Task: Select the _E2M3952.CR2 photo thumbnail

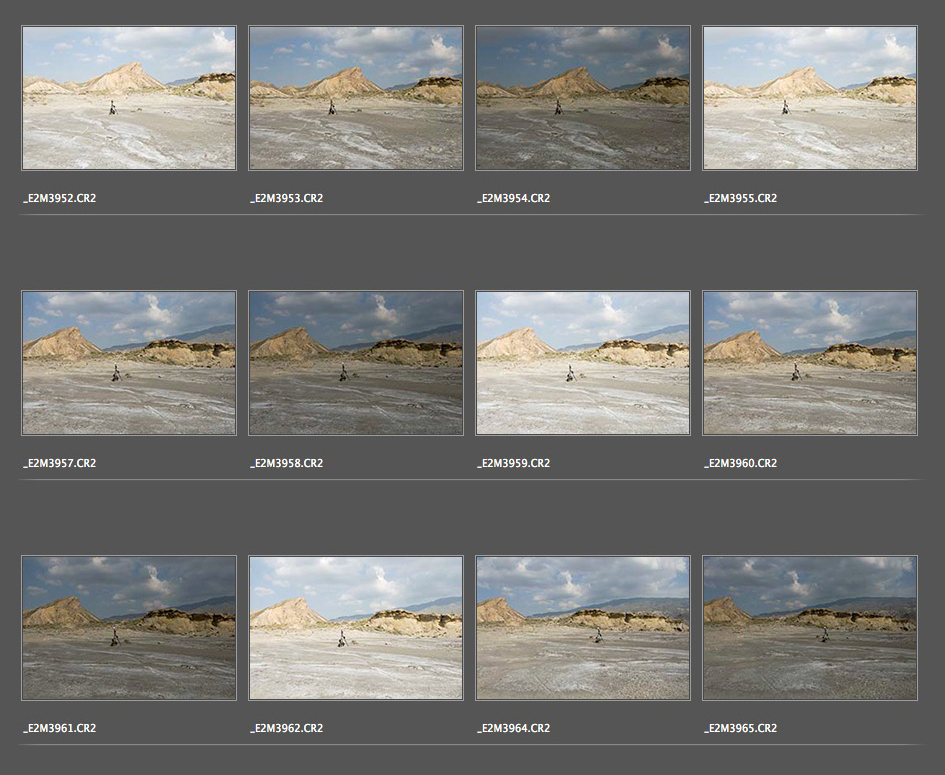Action: (x=129, y=98)
